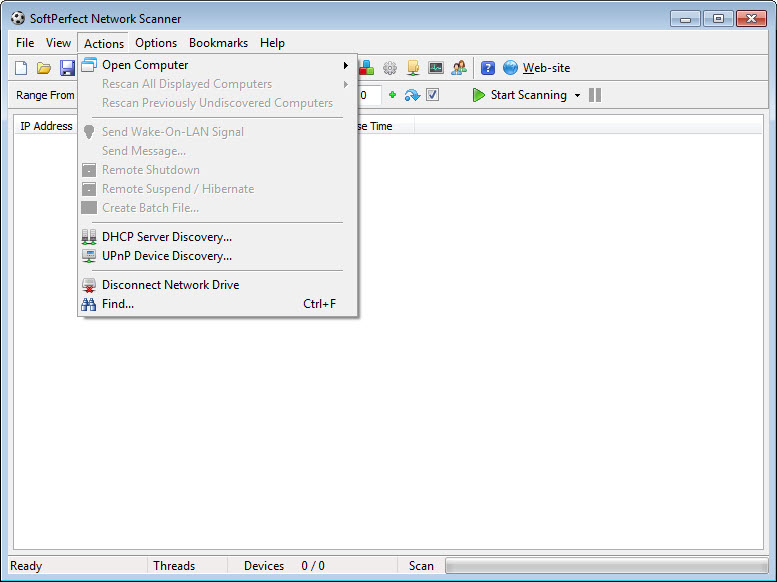
Task: Choose Open Computer from Actions menu
Action: coord(218,65)
